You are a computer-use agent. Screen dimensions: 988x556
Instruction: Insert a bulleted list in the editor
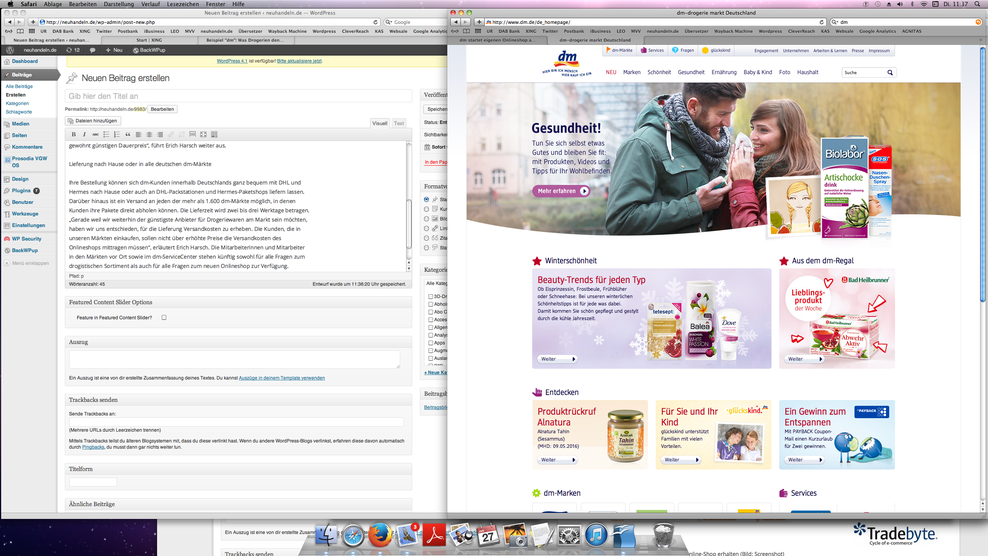(106, 134)
